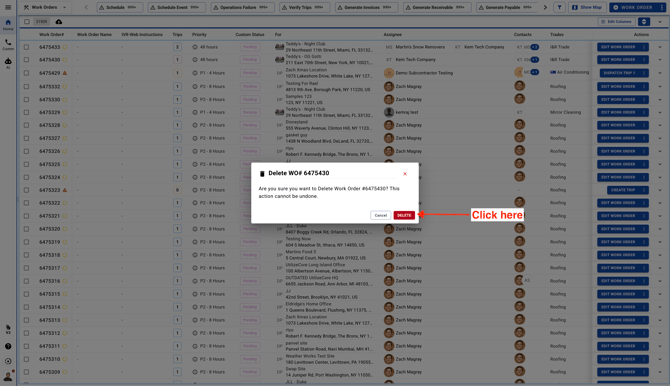The image size is (670, 386).
Task: Click the +2 contacts badge in row 6475433
Action: [x=535, y=47]
